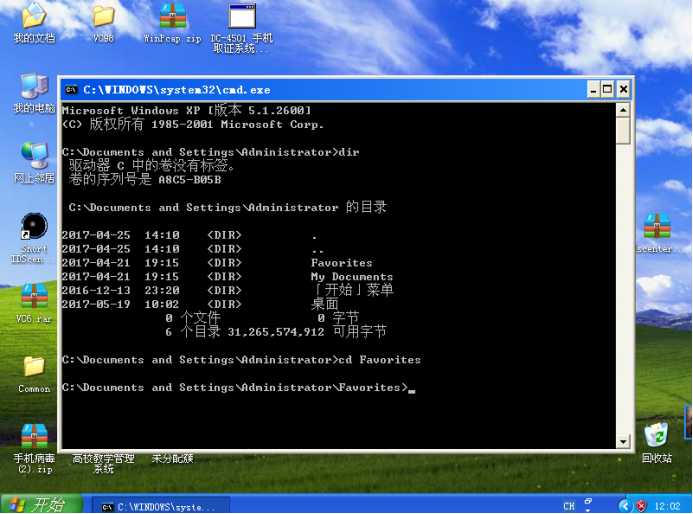693x514 pixels.
Task: Click the scrollbar up arrow in cmd window
Action: click(x=623, y=110)
